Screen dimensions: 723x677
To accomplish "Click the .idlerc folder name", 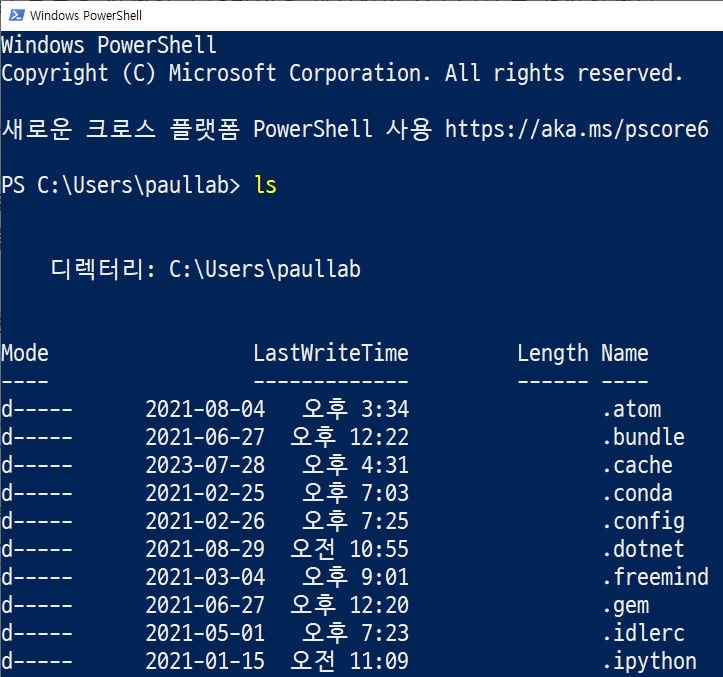I will coord(643,633).
